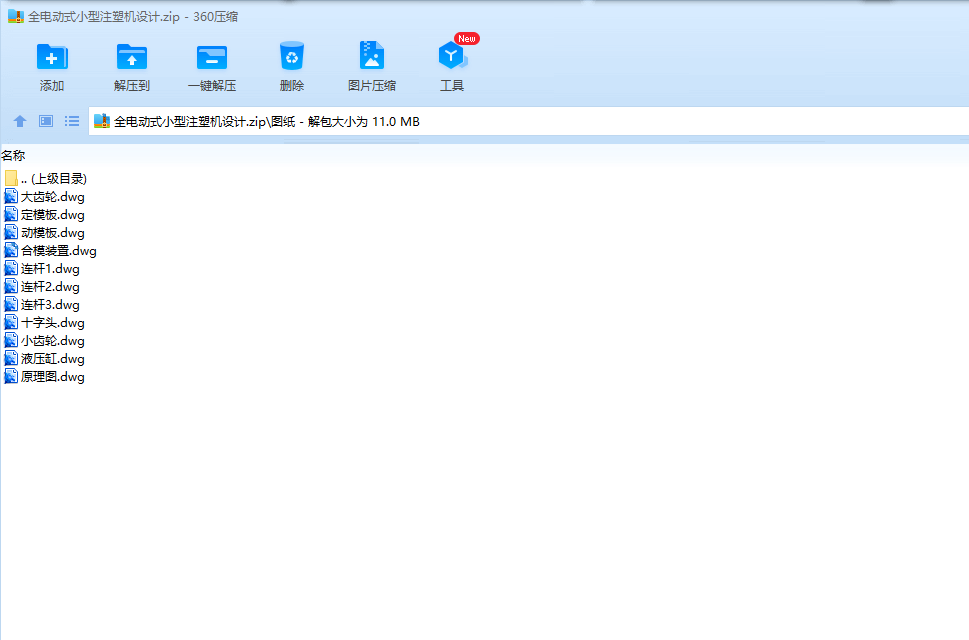Go up one level with the up arrow
Viewport: 969px width, 640px height.
pos(20,121)
